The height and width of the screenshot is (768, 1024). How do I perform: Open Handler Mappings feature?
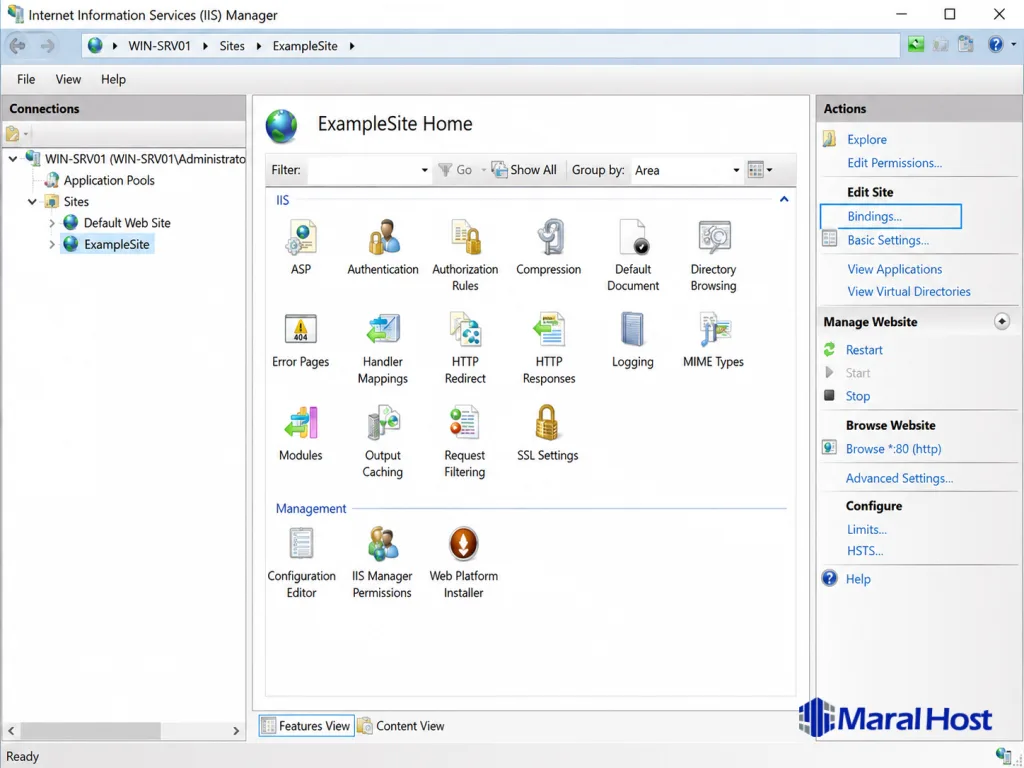click(383, 347)
